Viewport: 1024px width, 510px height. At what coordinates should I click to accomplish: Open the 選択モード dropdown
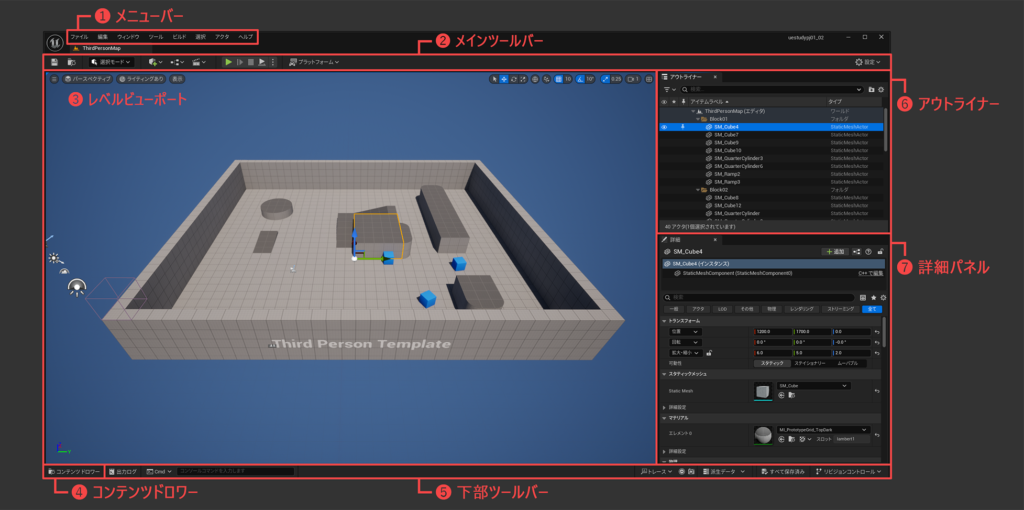click(112, 62)
